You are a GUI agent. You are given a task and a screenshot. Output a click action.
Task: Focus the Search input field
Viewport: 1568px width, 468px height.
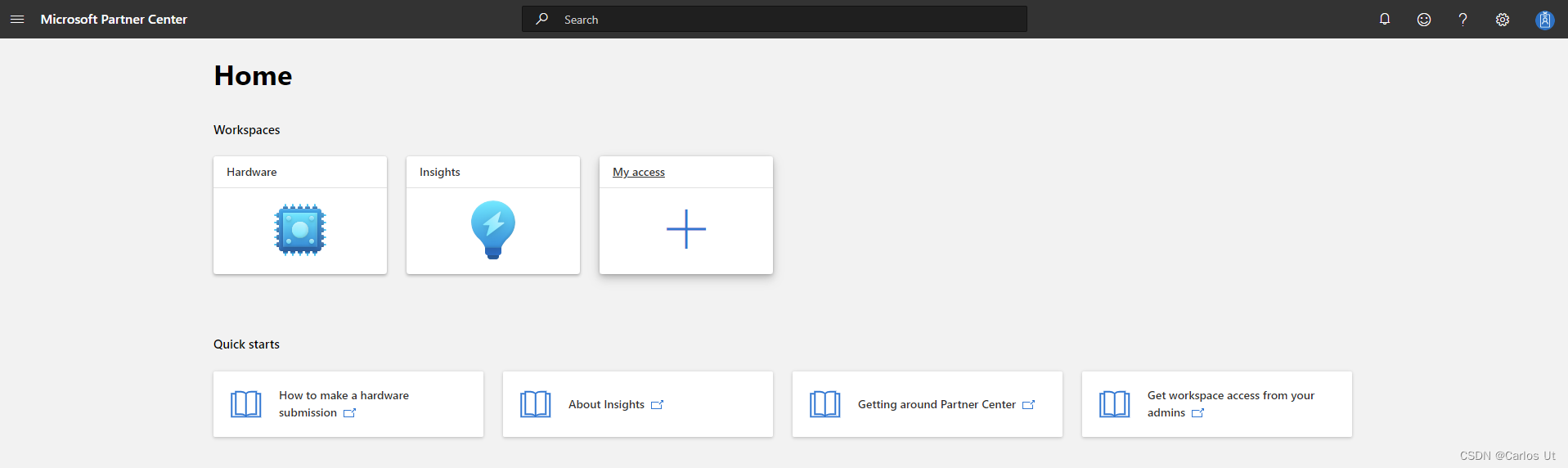tap(775, 19)
